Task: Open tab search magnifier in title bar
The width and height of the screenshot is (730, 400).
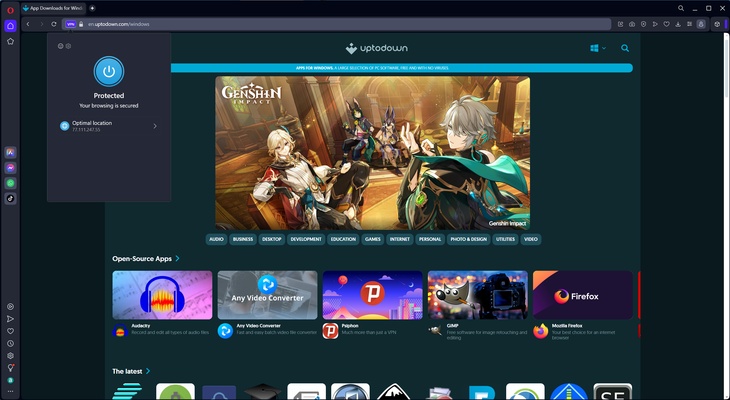Action: (x=681, y=8)
